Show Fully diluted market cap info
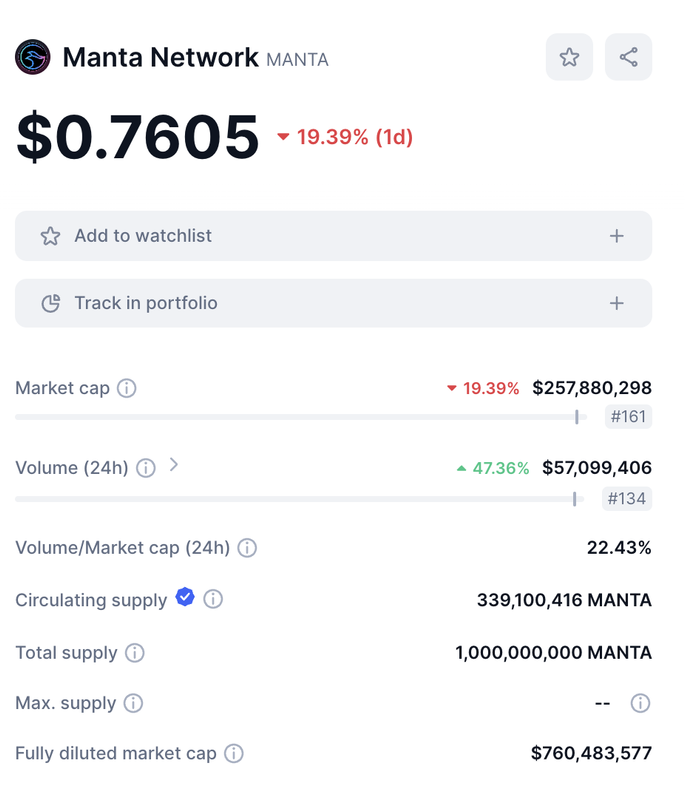This screenshot has width=685, height=800. pyautogui.click(x=234, y=754)
